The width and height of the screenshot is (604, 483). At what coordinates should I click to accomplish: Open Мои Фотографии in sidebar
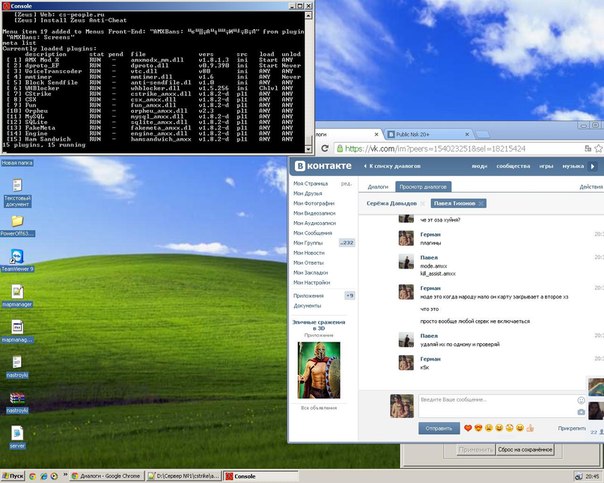314,203
